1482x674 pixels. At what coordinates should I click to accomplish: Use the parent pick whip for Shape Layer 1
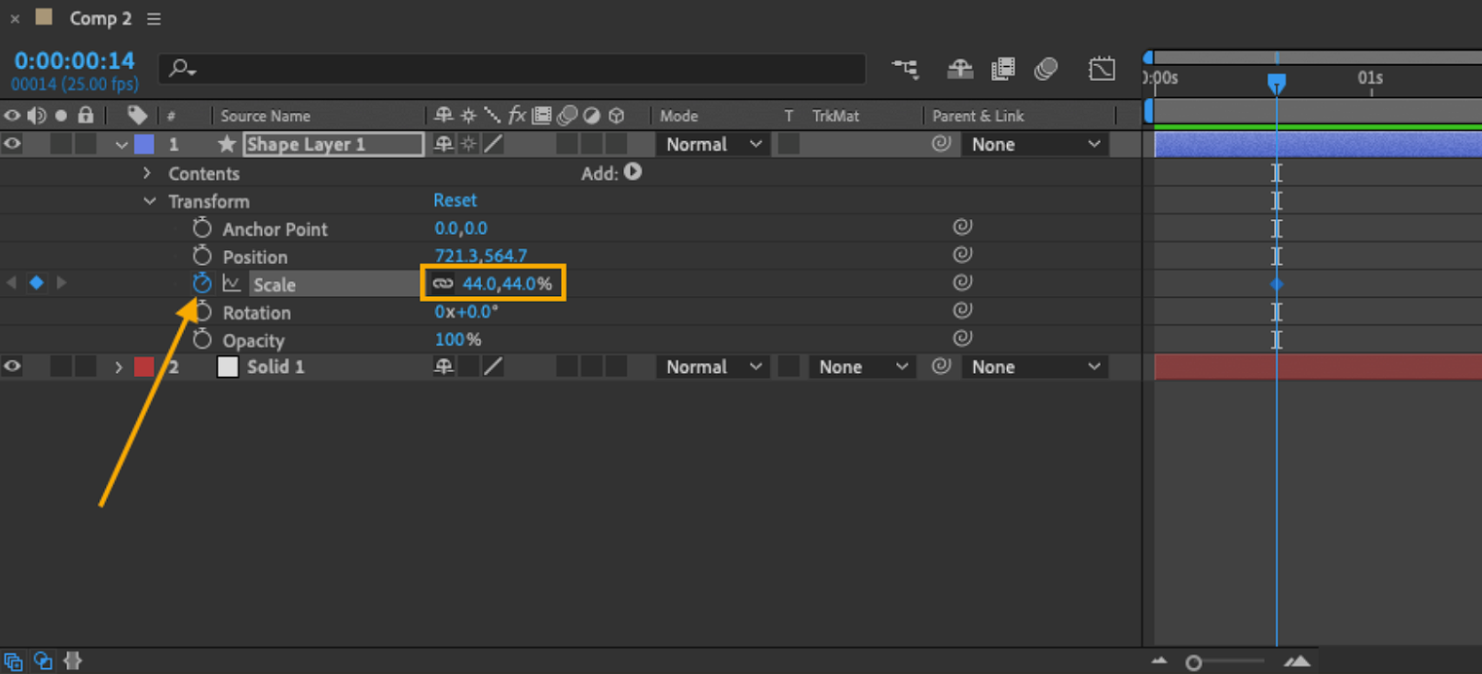[x=941, y=144]
